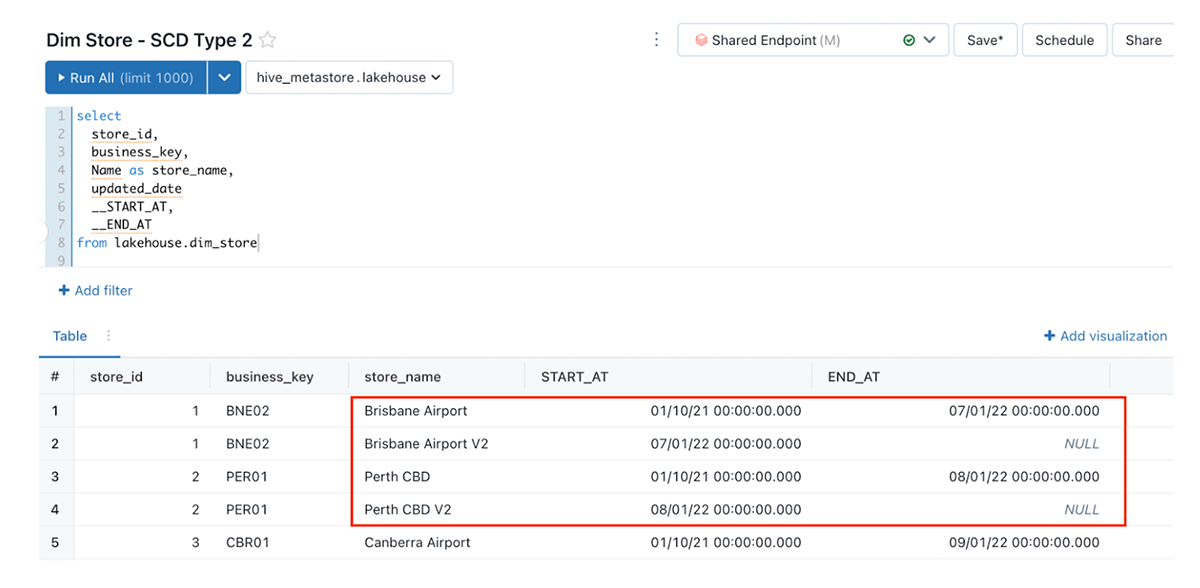Viewport: 1200px width, 588px height.
Task: Switch to the Table results tab
Action: click(x=70, y=336)
